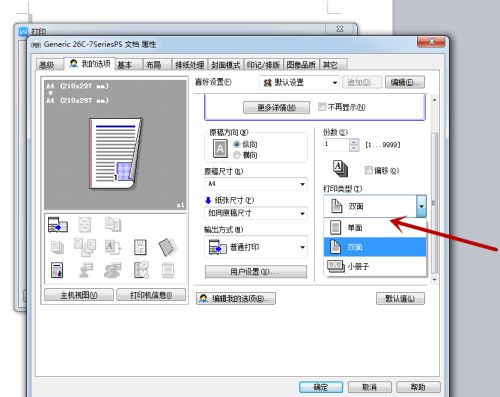Check the 不再显示 checkbox
Viewport: 500px width, 397px height.
[322, 107]
